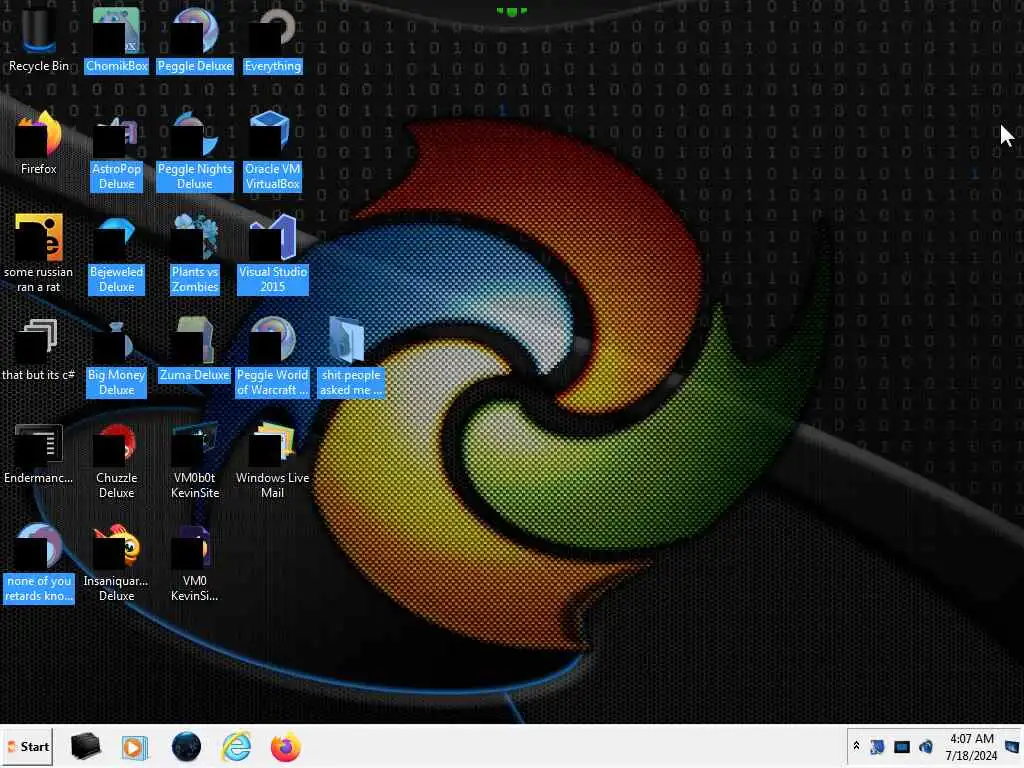Click the tray icon showing a monitor
The width and height of the screenshot is (1024, 768).
[x=902, y=746]
